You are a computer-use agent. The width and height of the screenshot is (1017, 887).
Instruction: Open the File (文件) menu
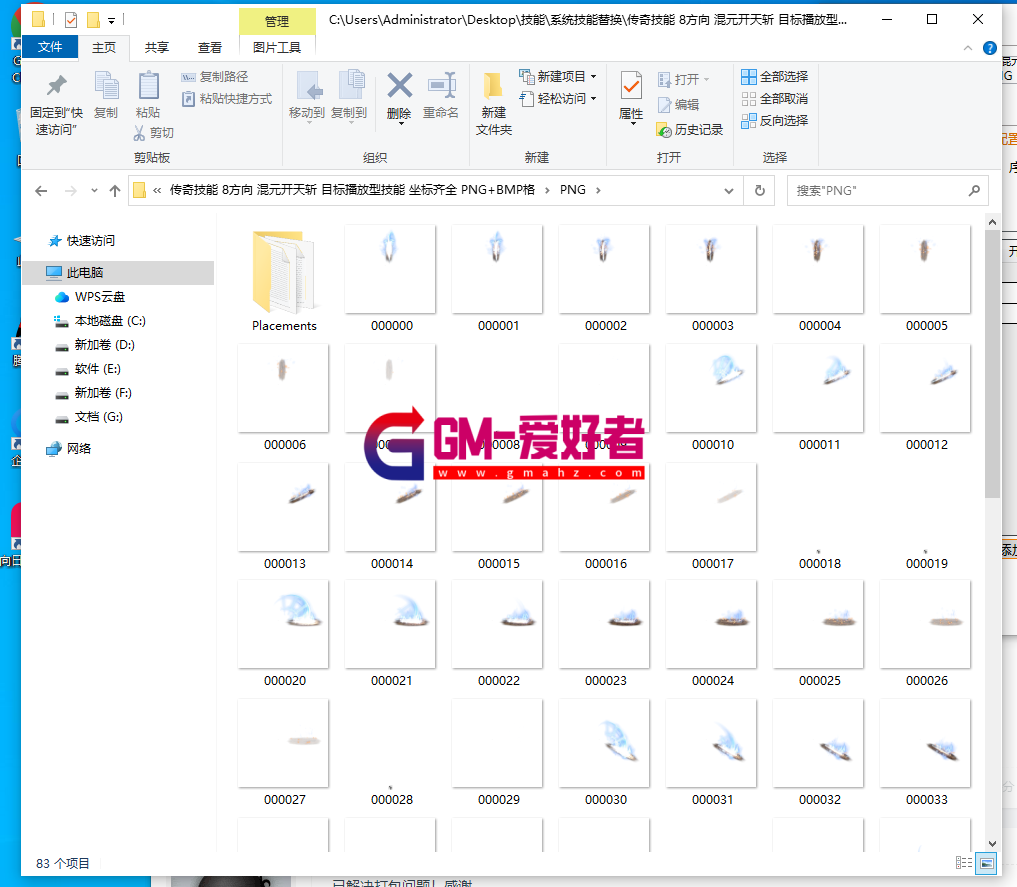pyautogui.click(x=50, y=47)
